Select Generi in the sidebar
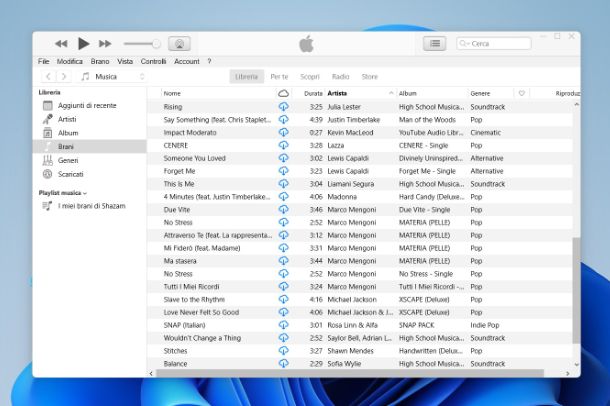This screenshot has height=406, width=610. pos(89,160)
